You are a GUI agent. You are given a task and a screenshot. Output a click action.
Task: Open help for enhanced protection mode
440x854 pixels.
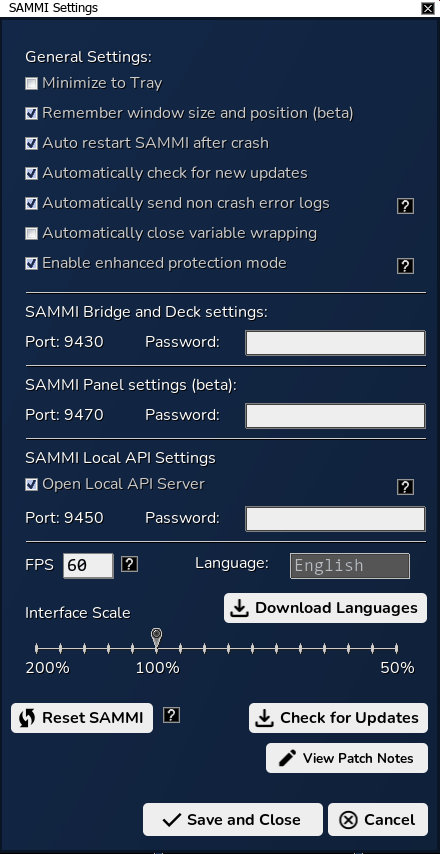point(405,266)
